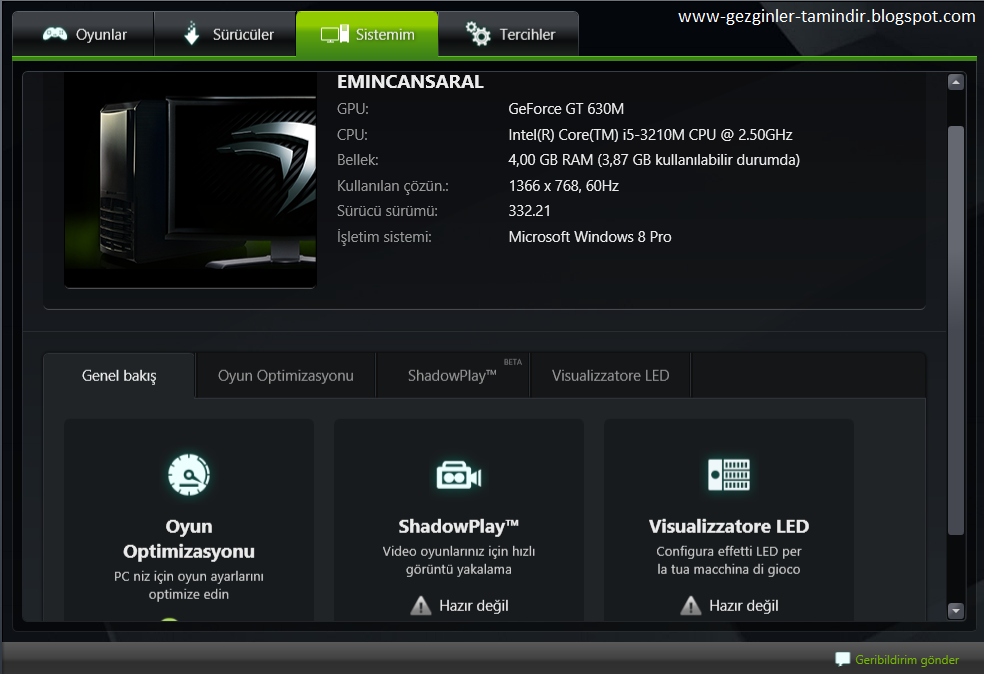Image resolution: width=984 pixels, height=674 pixels.
Task: Click the ShadowPlay warning triangle icon
Action: point(420,606)
